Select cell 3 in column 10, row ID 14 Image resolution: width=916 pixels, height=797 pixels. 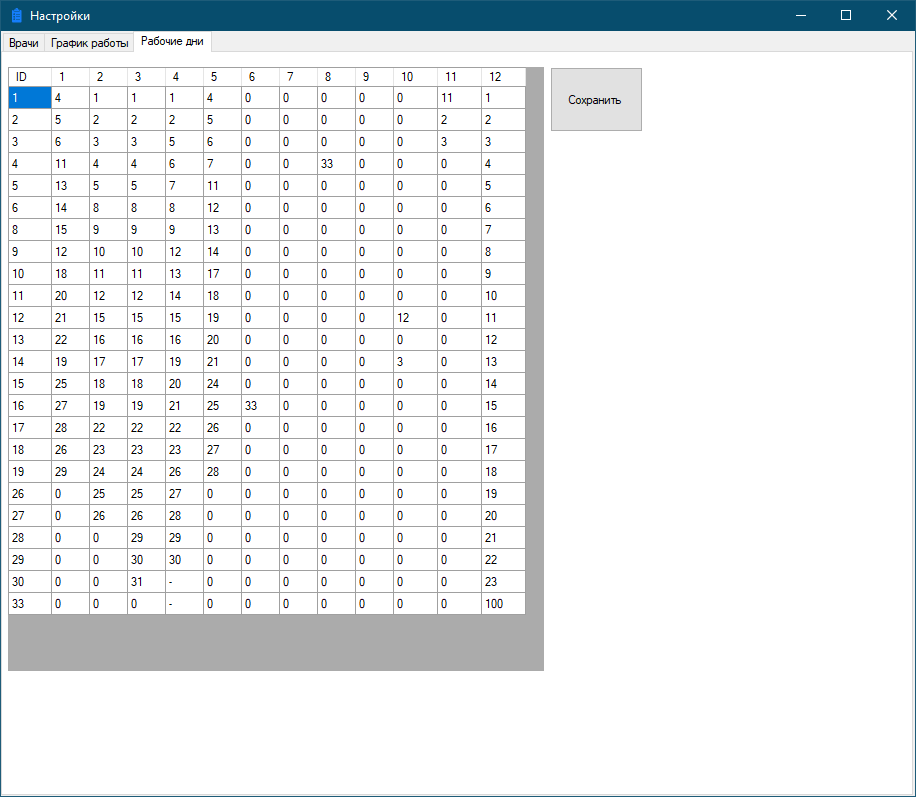415,362
